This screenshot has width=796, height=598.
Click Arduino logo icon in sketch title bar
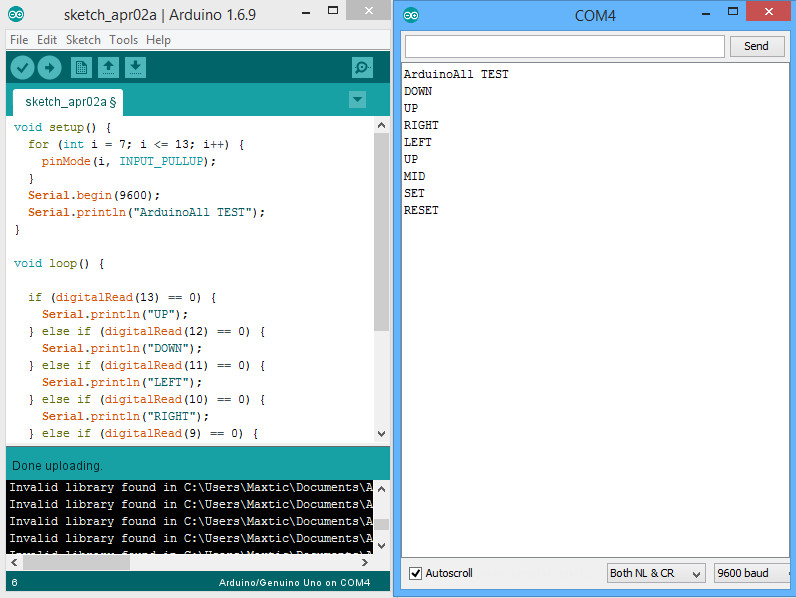(x=16, y=14)
